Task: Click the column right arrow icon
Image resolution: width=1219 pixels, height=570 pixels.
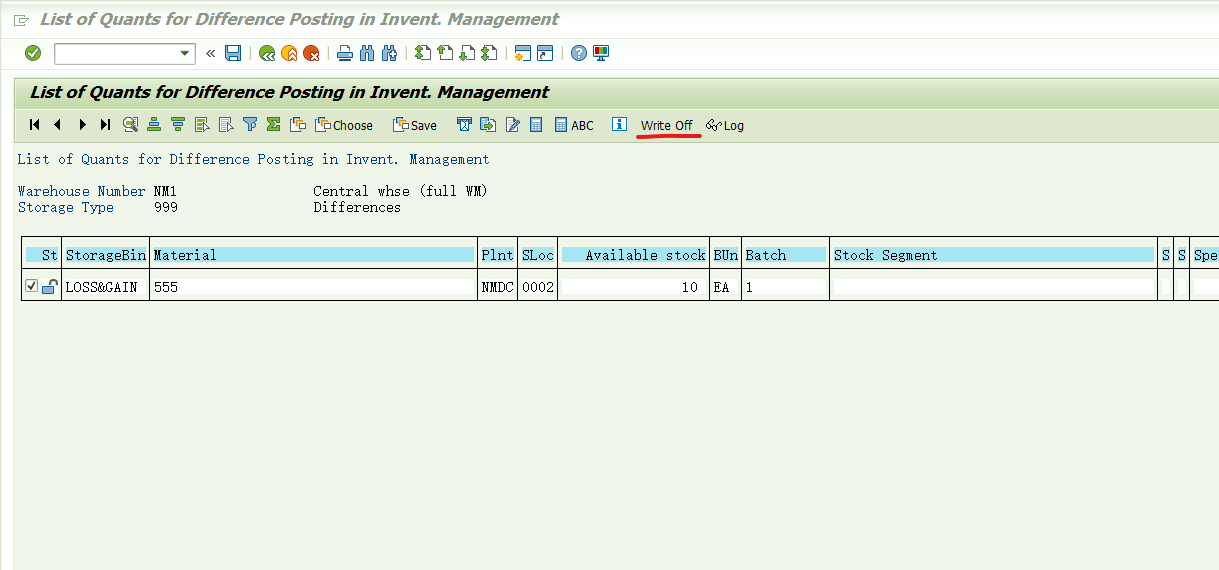Action: [82, 125]
